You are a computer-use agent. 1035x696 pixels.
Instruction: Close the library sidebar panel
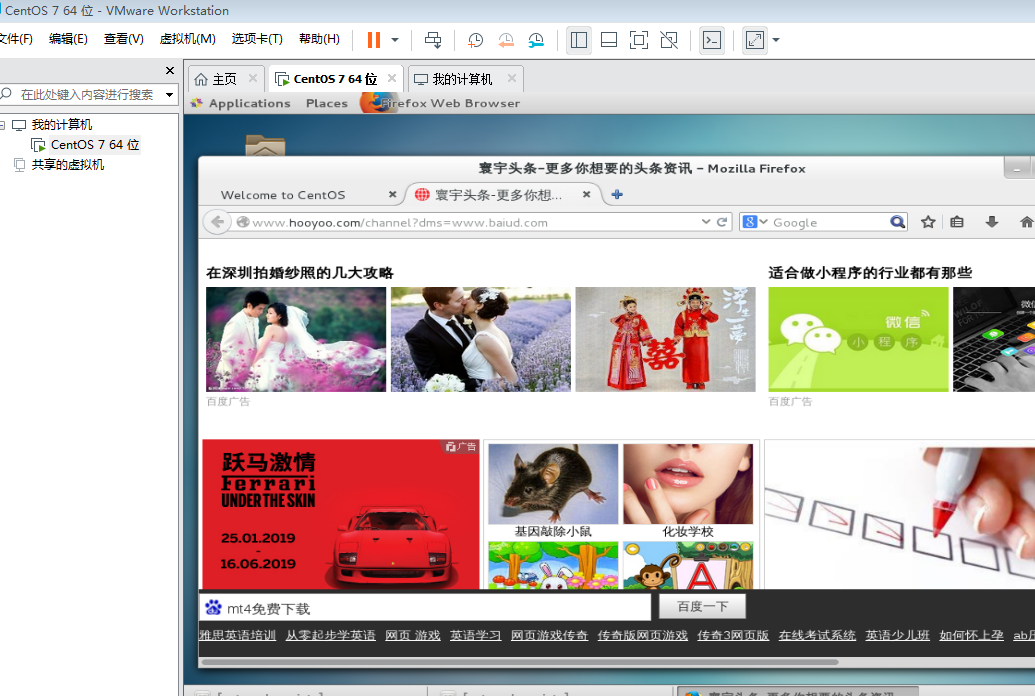[x=170, y=70]
